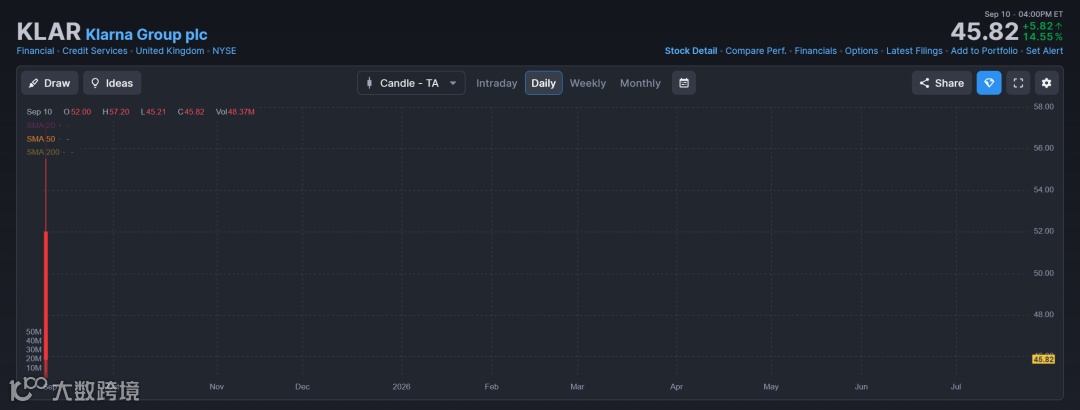Switch to Monthly timeframe
Image resolution: width=1080 pixels, height=410 pixels.
point(640,83)
